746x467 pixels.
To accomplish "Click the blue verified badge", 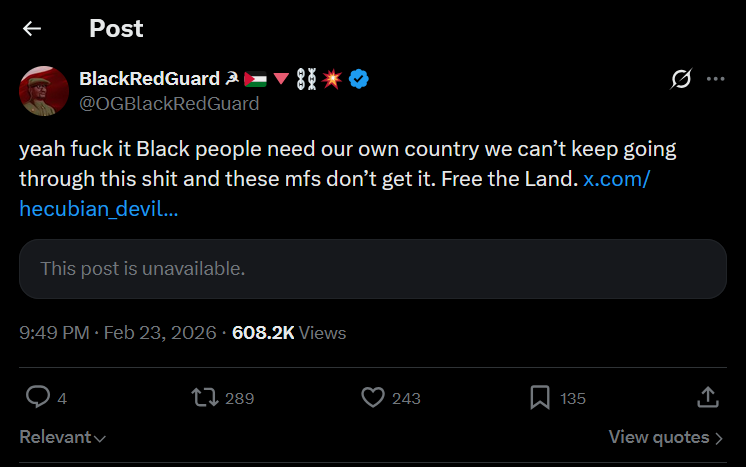I will 360,79.
